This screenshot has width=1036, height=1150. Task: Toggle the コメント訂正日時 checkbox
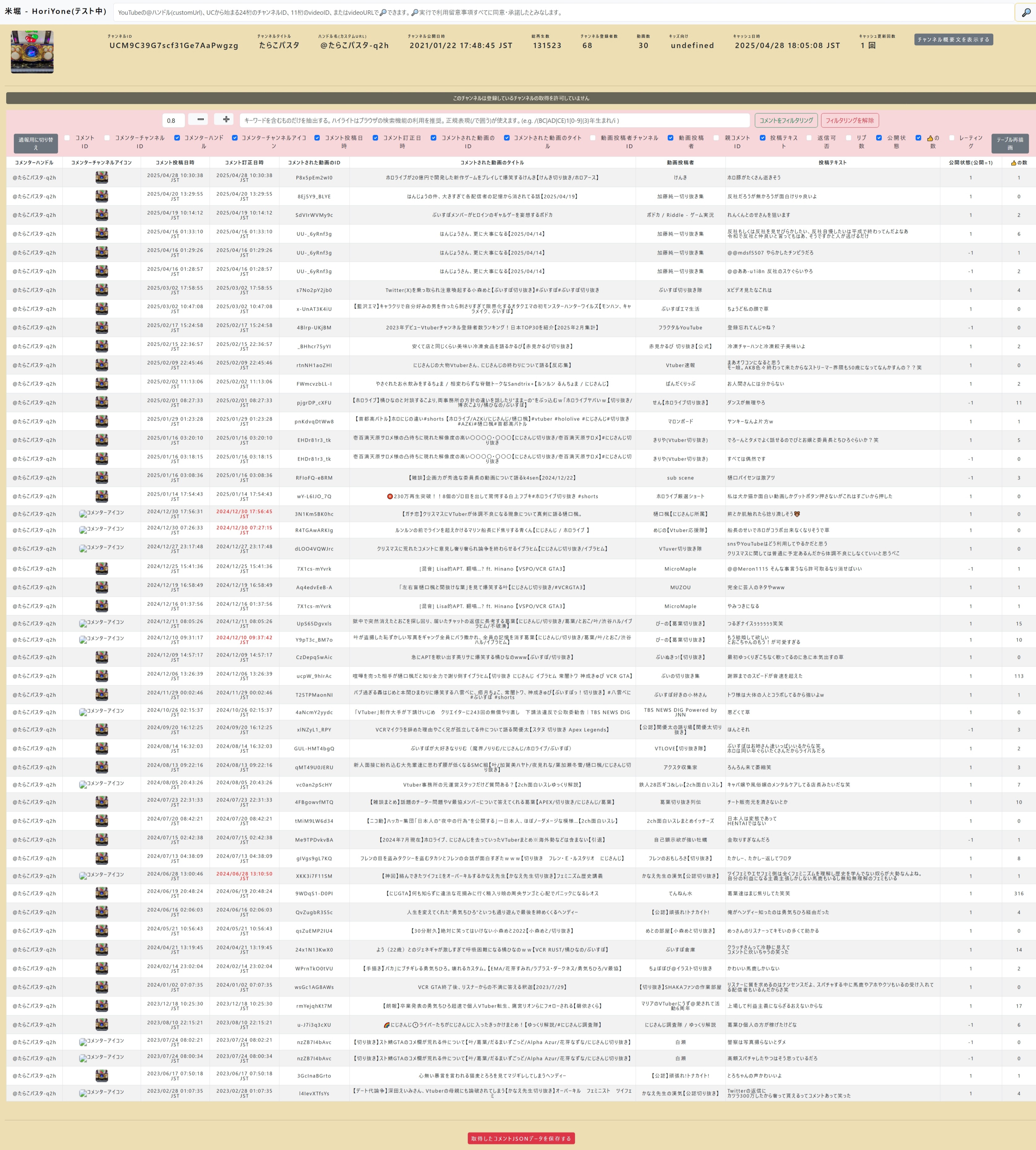point(375,138)
